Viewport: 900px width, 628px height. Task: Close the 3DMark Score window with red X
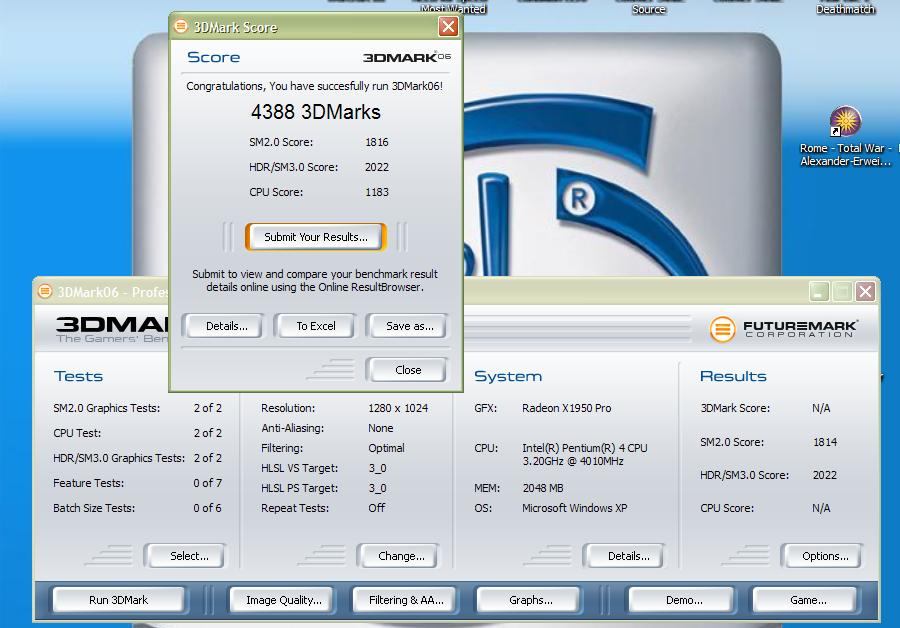pos(448,26)
